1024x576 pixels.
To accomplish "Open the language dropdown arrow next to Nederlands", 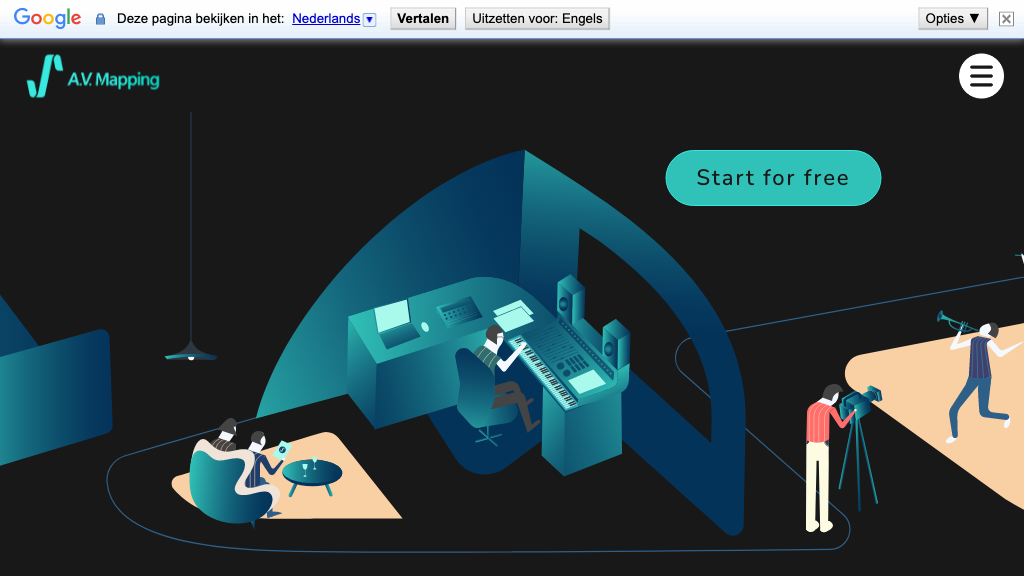I will tap(369, 19).
